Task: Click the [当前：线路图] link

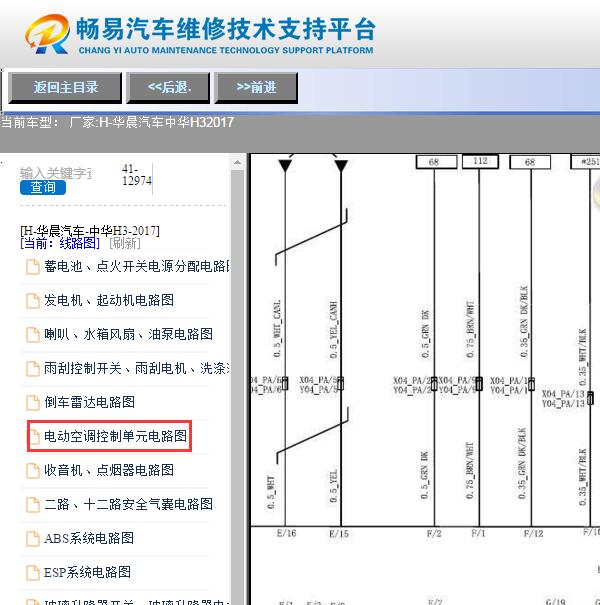Action: [60, 243]
